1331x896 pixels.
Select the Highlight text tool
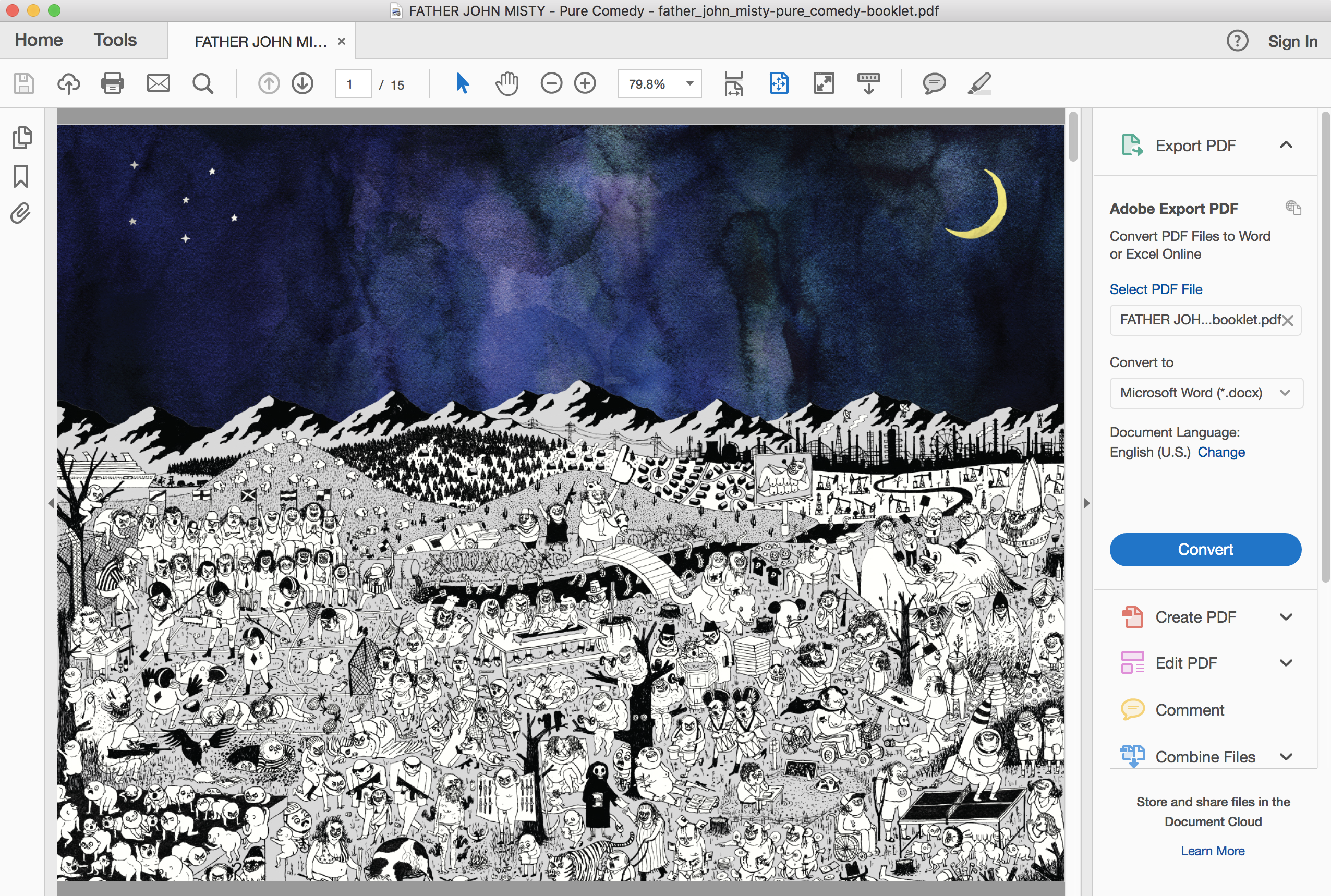(x=979, y=83)
